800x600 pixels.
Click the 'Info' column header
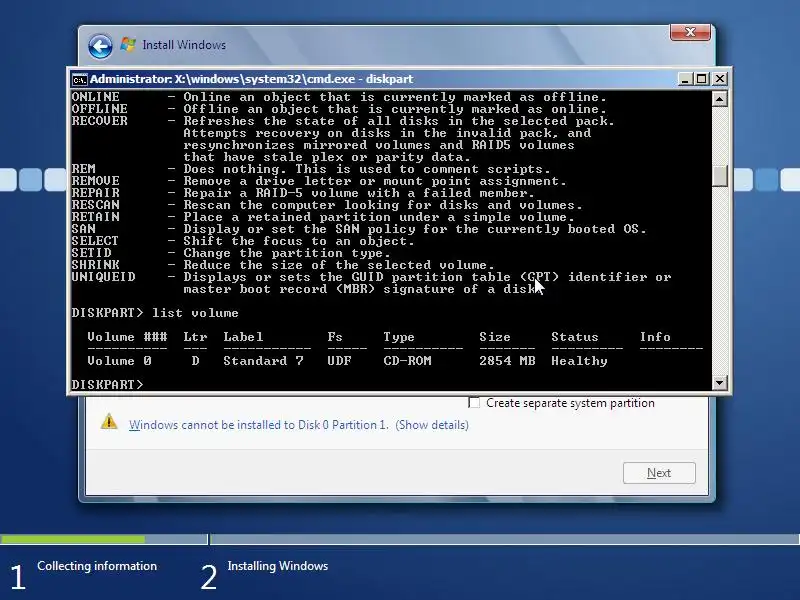click(x=655, y=337)
